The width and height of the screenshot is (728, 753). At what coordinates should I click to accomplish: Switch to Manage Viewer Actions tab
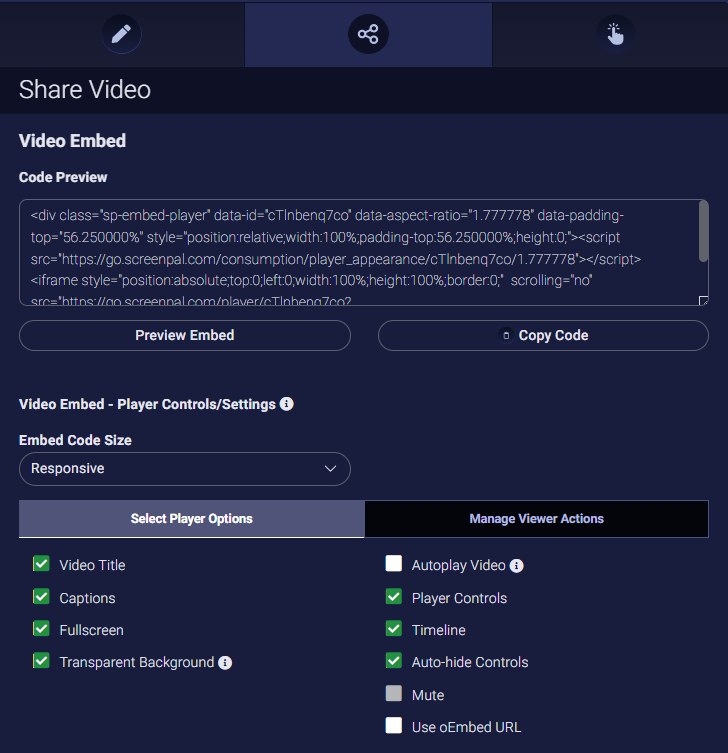tap(536, 519)
